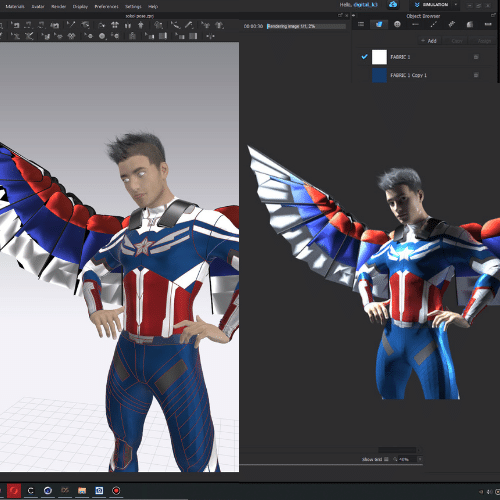The width and height of the screenshot is (500, 500).
Task: Open the Avatar menu
Action: pos(38,6)
